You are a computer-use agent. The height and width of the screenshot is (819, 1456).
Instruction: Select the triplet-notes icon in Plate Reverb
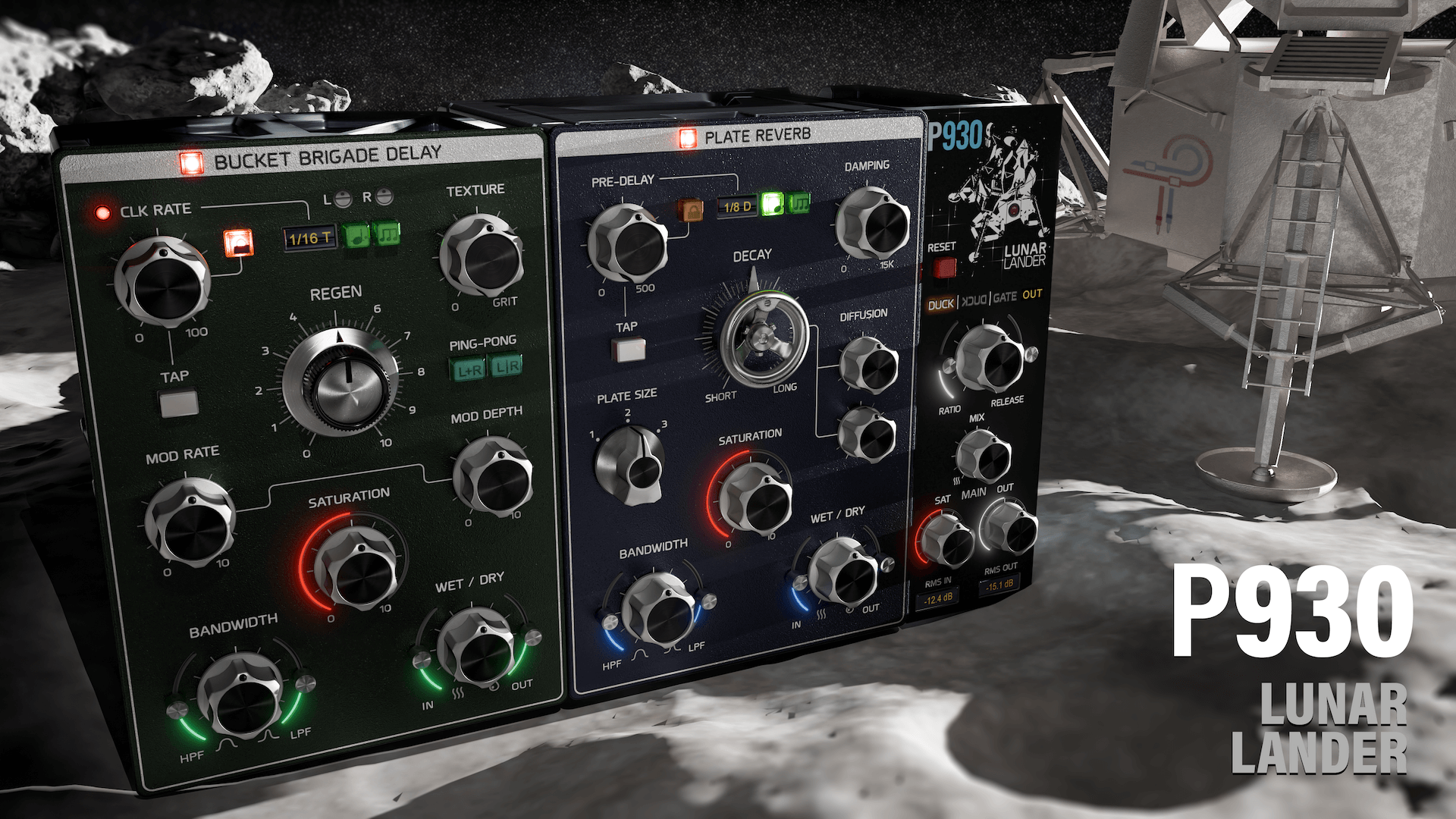click(x=799, y=202)
